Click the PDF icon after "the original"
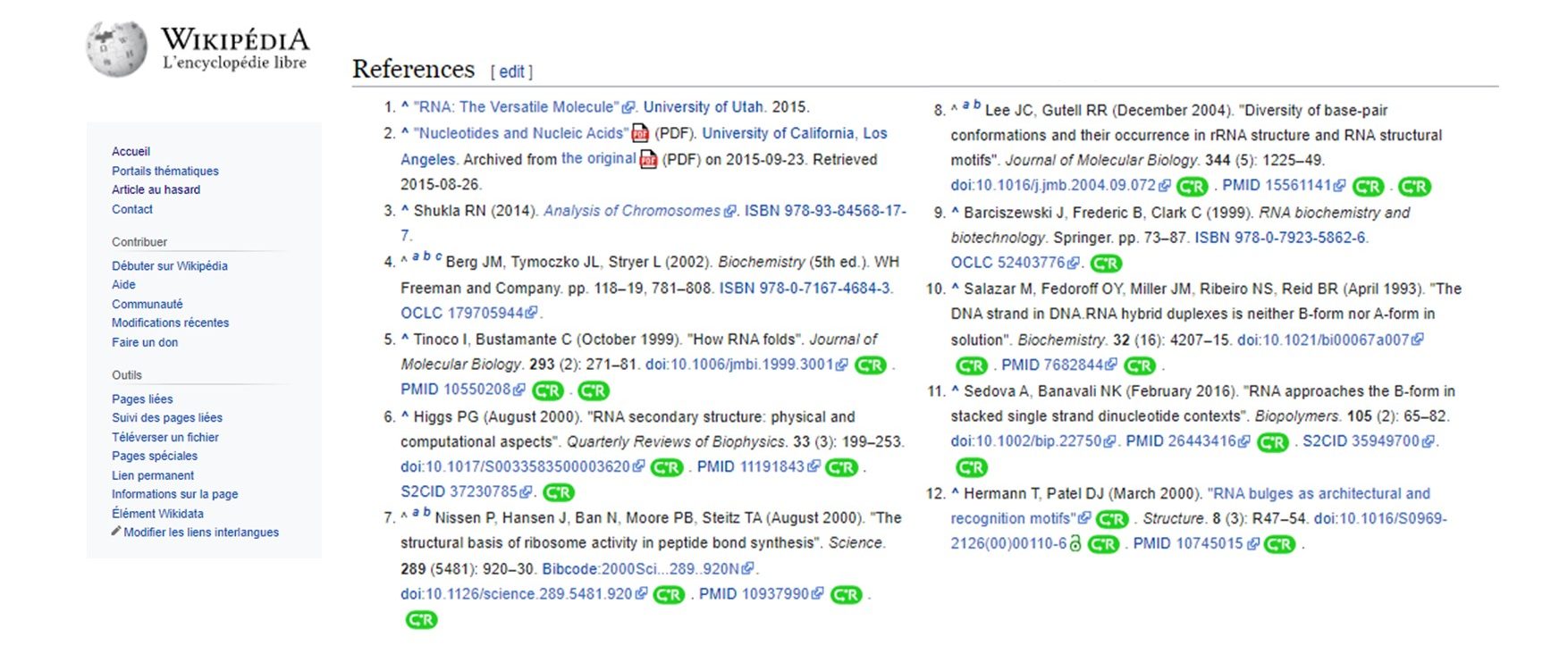The image size is (1568, 646). 648,160
